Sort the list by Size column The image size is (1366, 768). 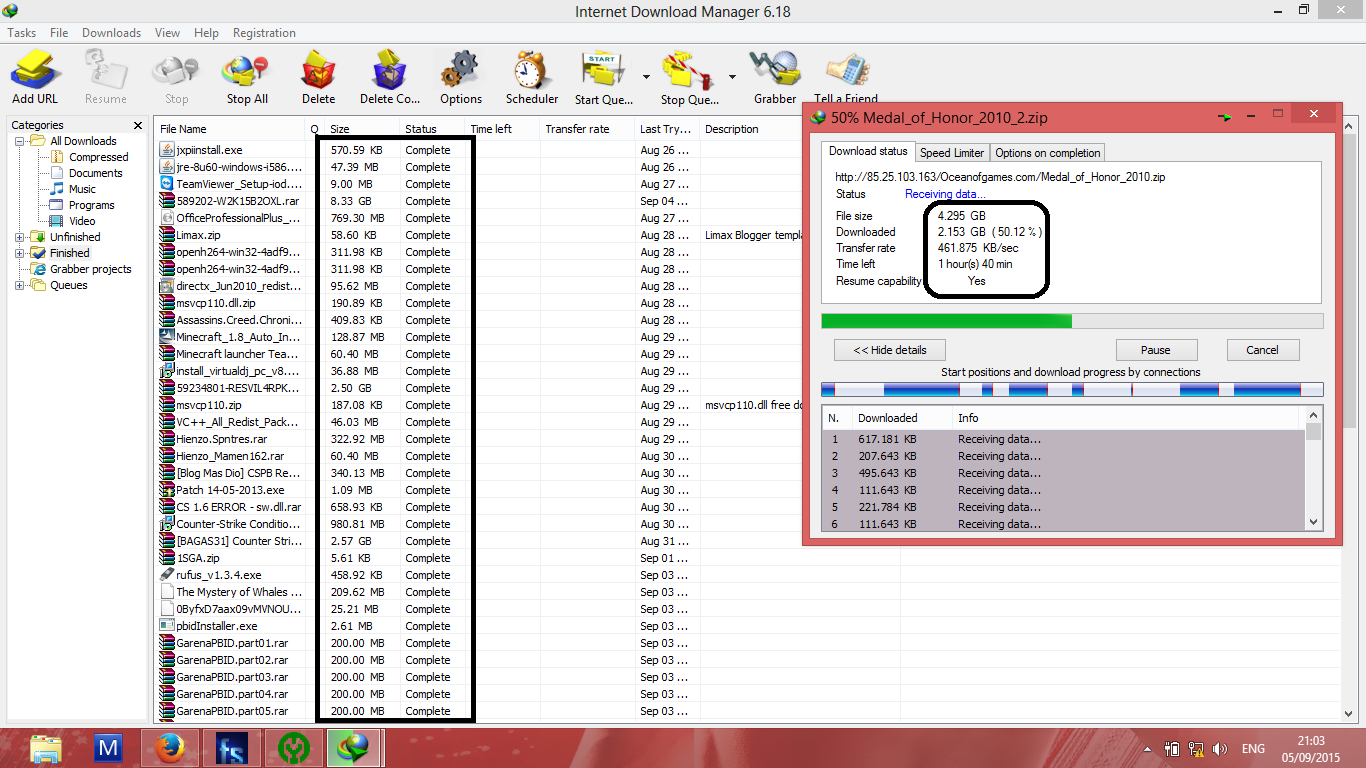(362, 129)
